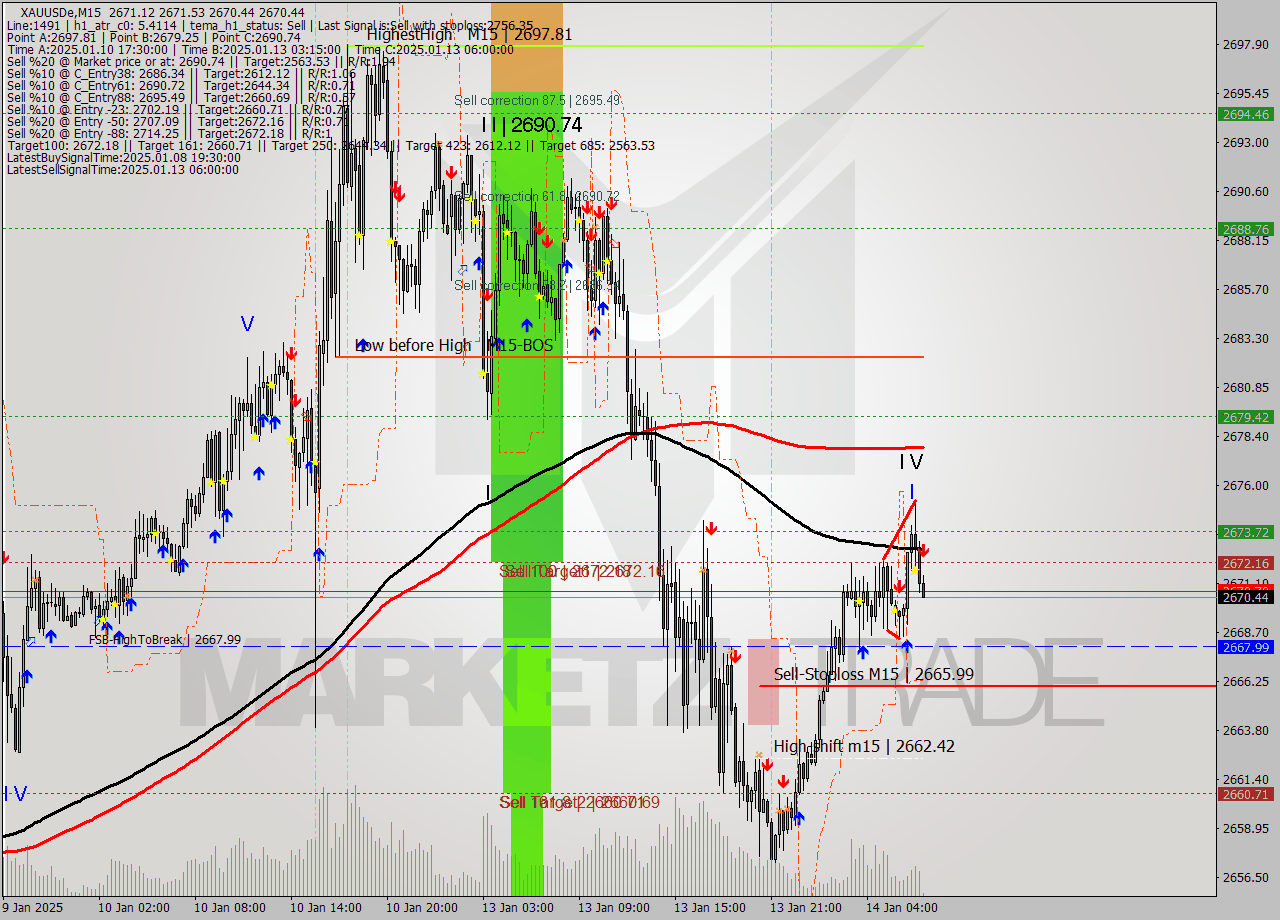1280x920 pixels.
Task: Select the LatestBuySignalTime header line
Action: pyautogui.click(x=123, y=157)
